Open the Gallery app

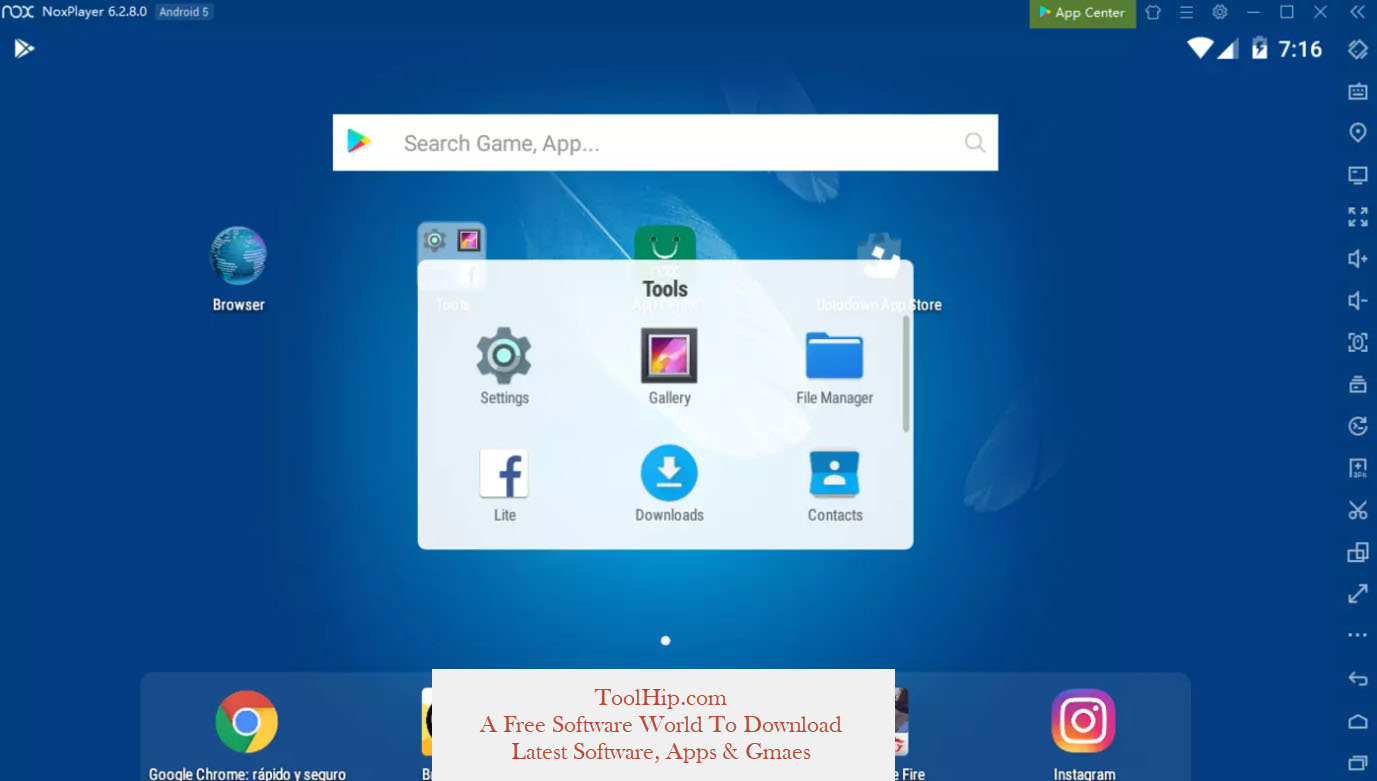pyautogui.click(x=669, y=356)
